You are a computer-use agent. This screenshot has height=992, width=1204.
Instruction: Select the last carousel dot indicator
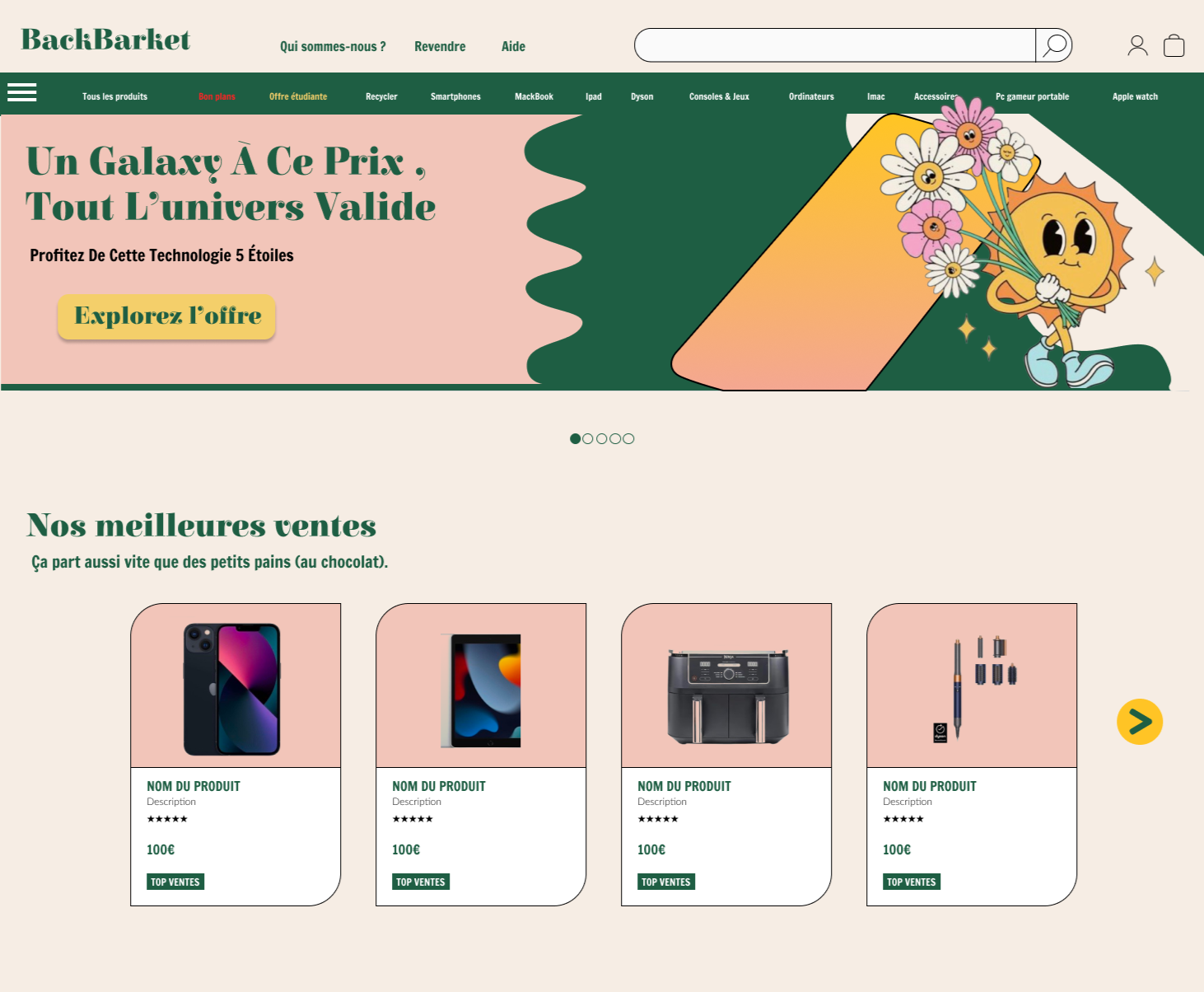(x=628, y=438)
